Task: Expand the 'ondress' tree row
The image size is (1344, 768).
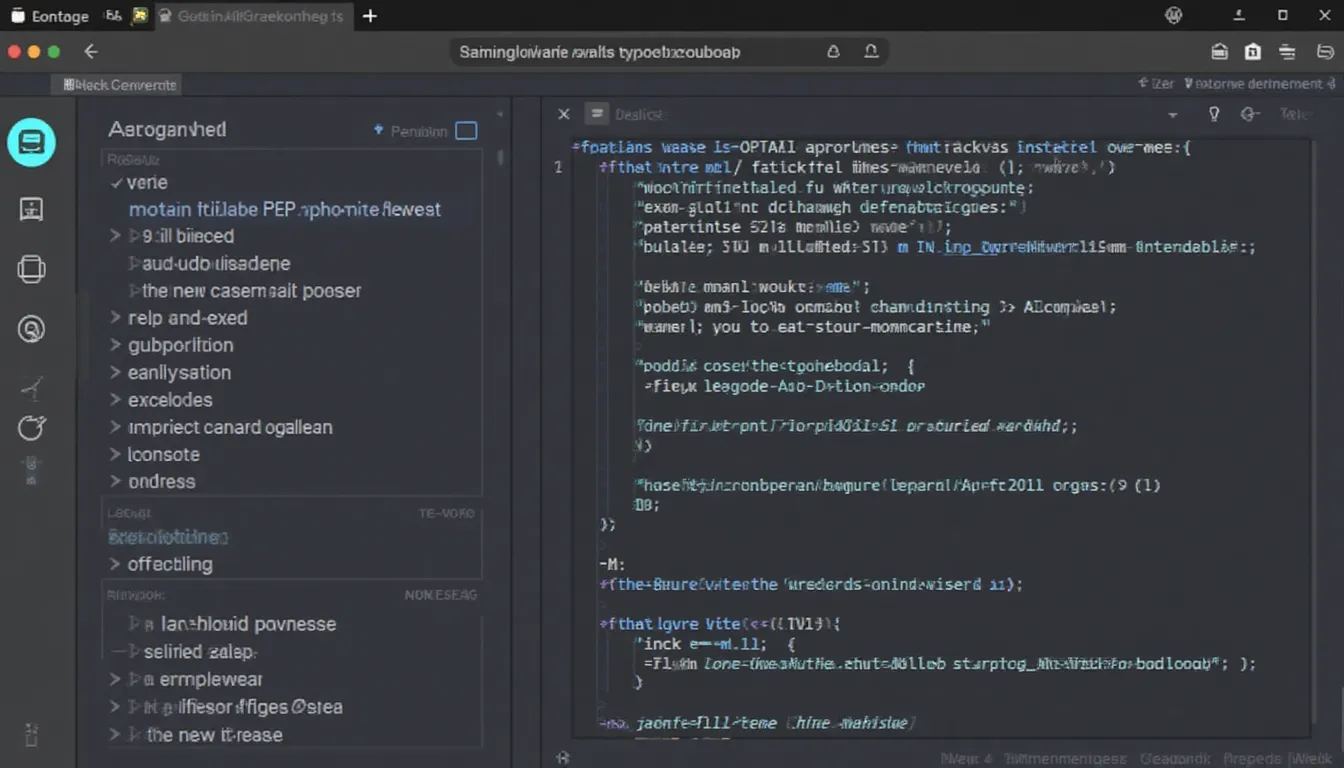Action: pos(115,481)
